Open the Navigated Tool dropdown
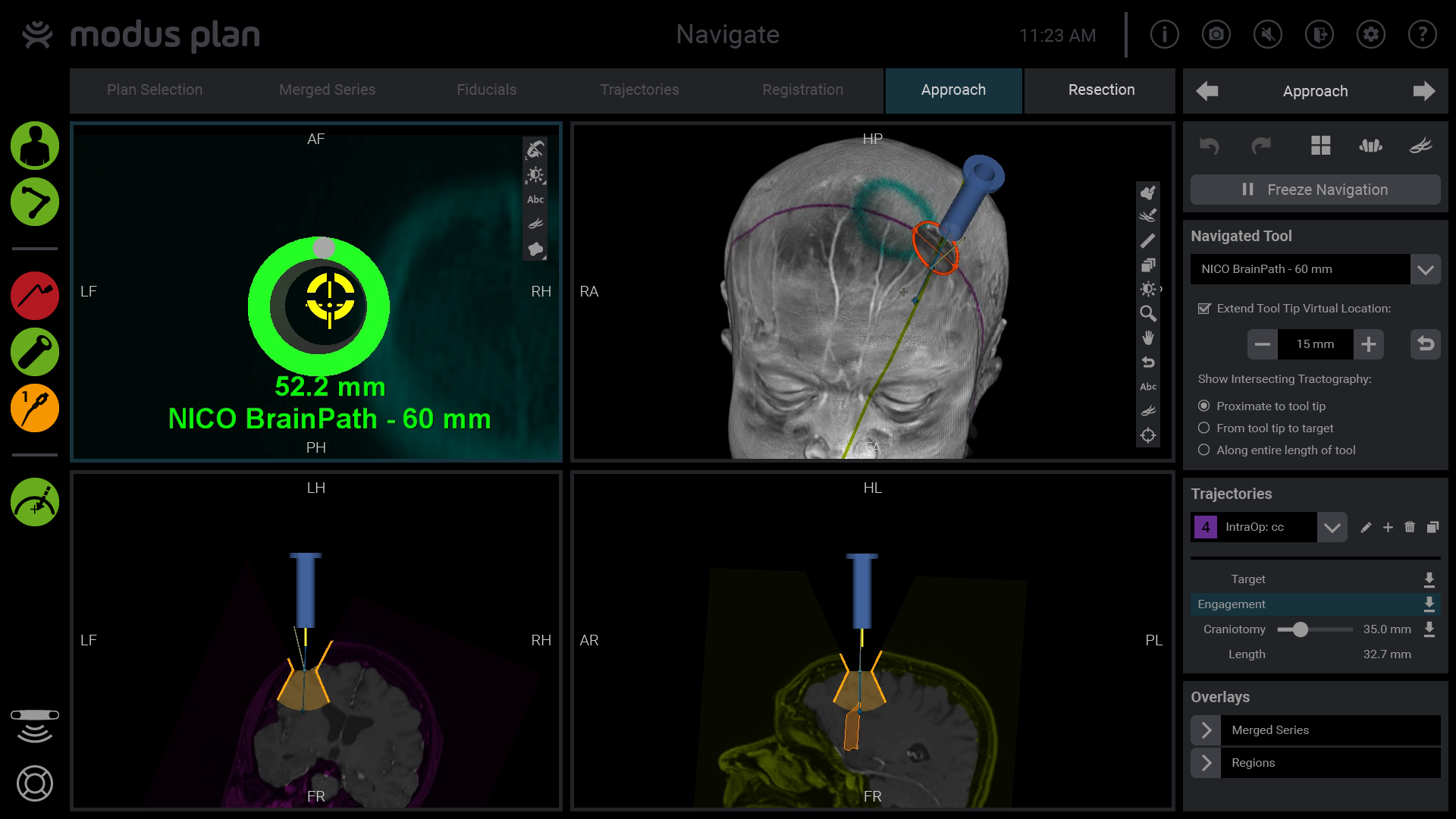 [1425, 269]
